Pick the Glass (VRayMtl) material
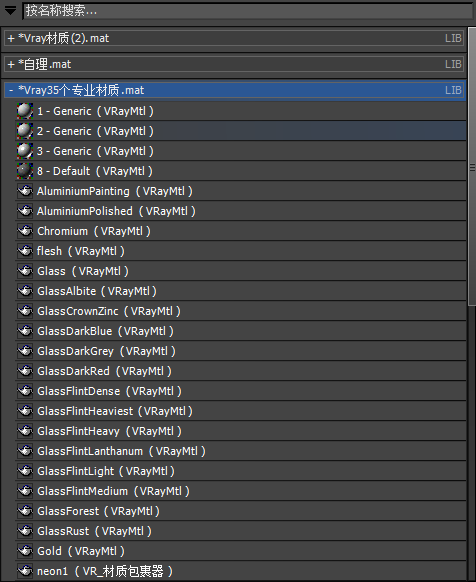This screenshot has height=582, width=476. [241, 271]
